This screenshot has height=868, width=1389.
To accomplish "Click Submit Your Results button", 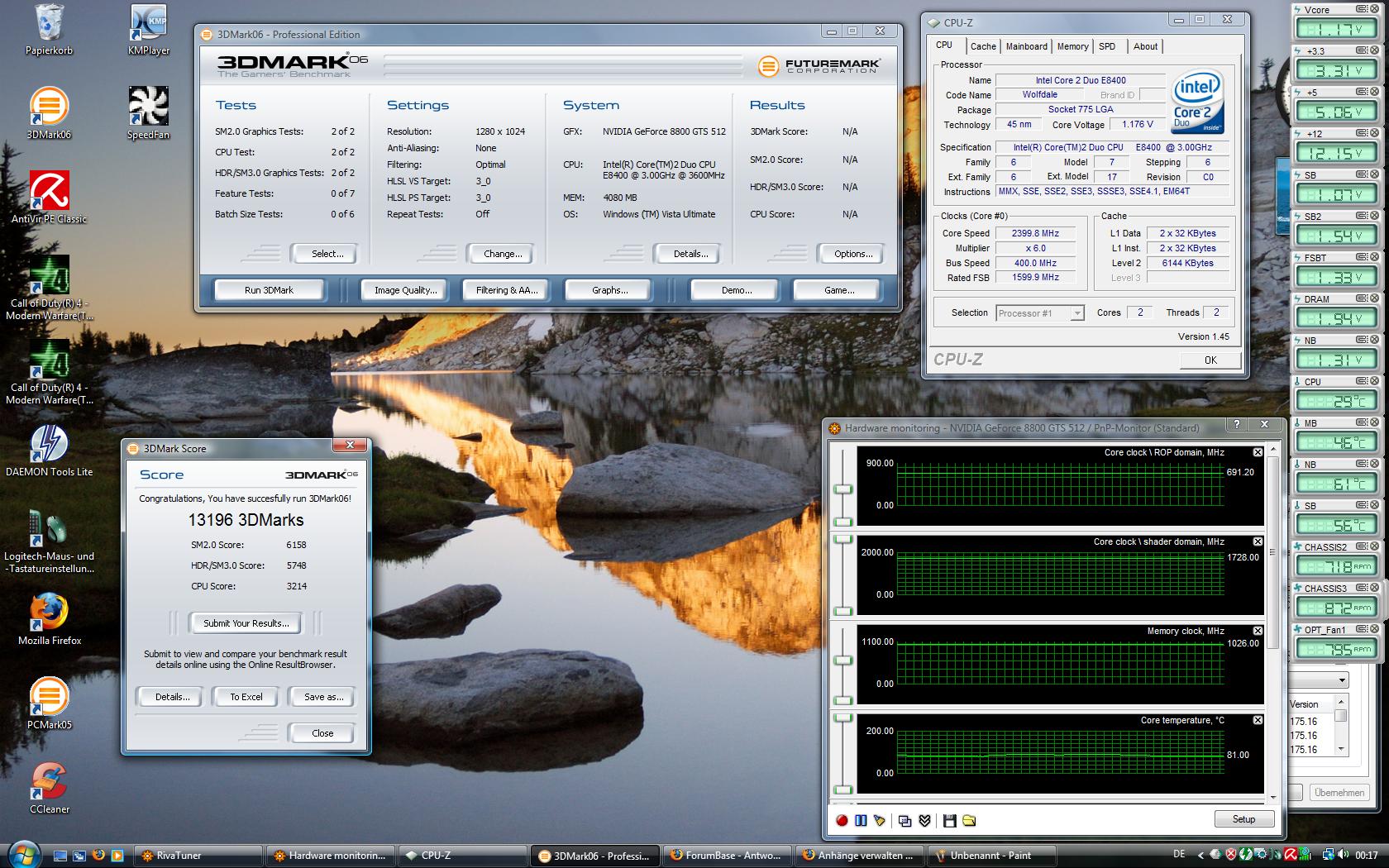I will [246, 623].
